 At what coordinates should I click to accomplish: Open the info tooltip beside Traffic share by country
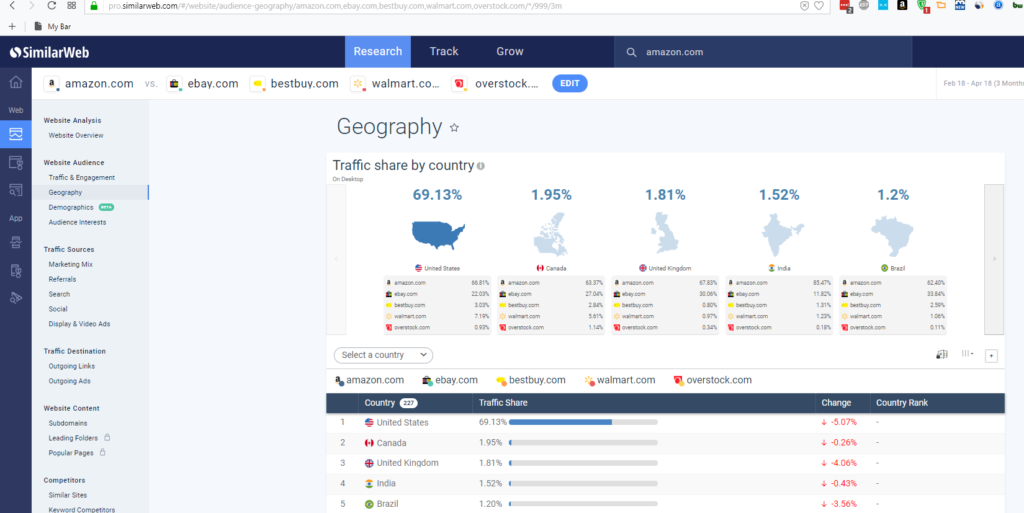click(481, 166)
